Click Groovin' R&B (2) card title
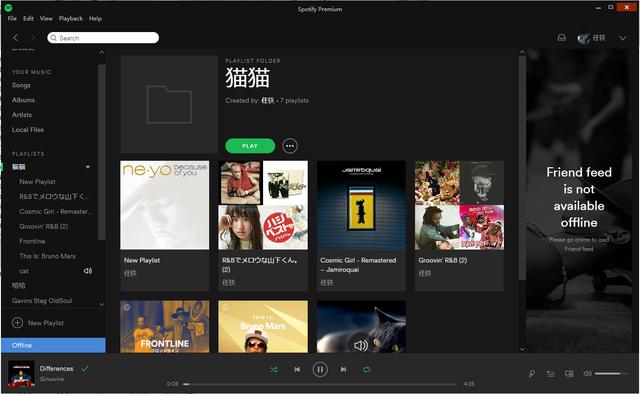 point(443,260)
